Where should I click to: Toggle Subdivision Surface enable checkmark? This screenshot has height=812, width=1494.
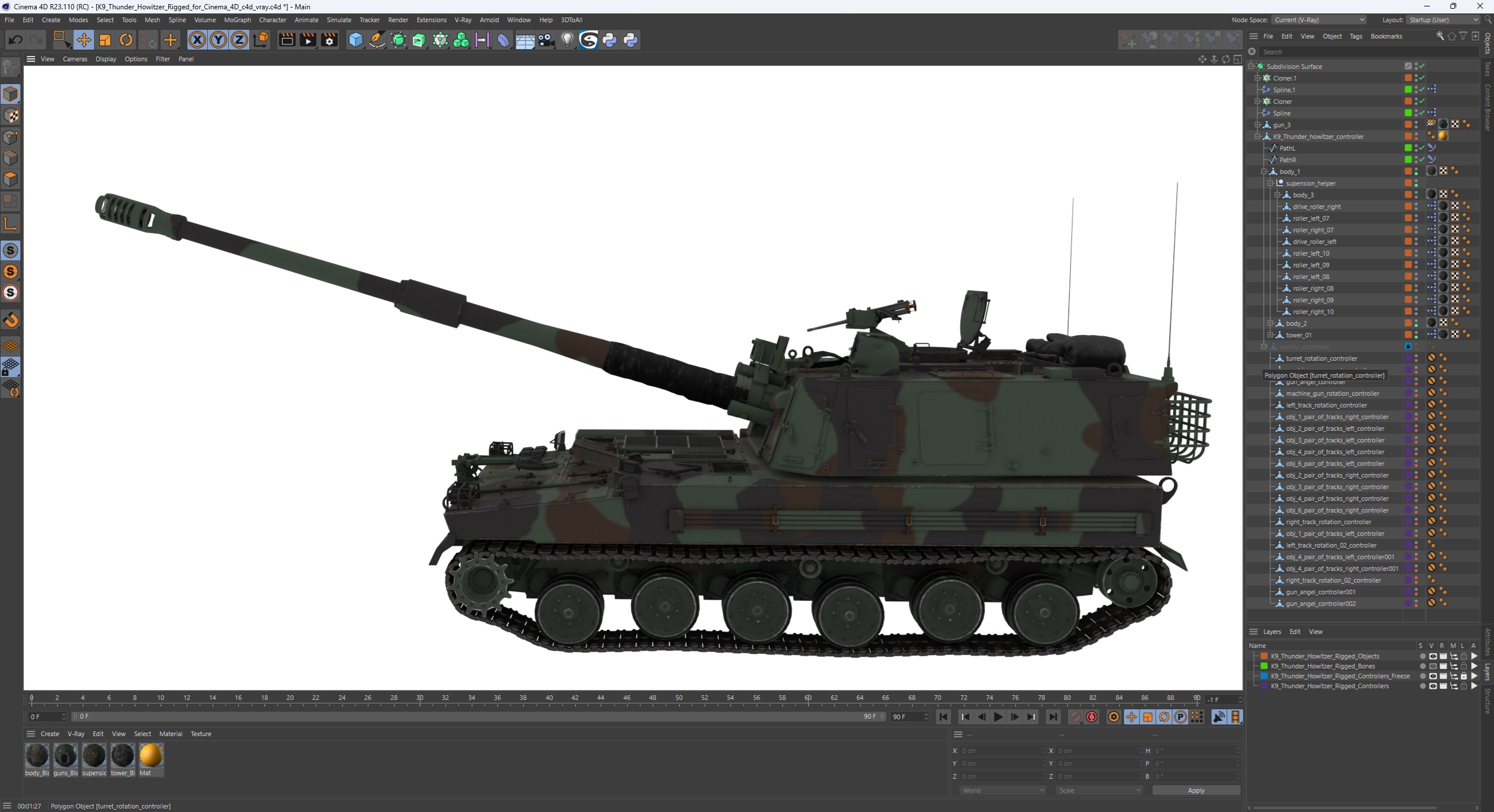point(1423,67)
